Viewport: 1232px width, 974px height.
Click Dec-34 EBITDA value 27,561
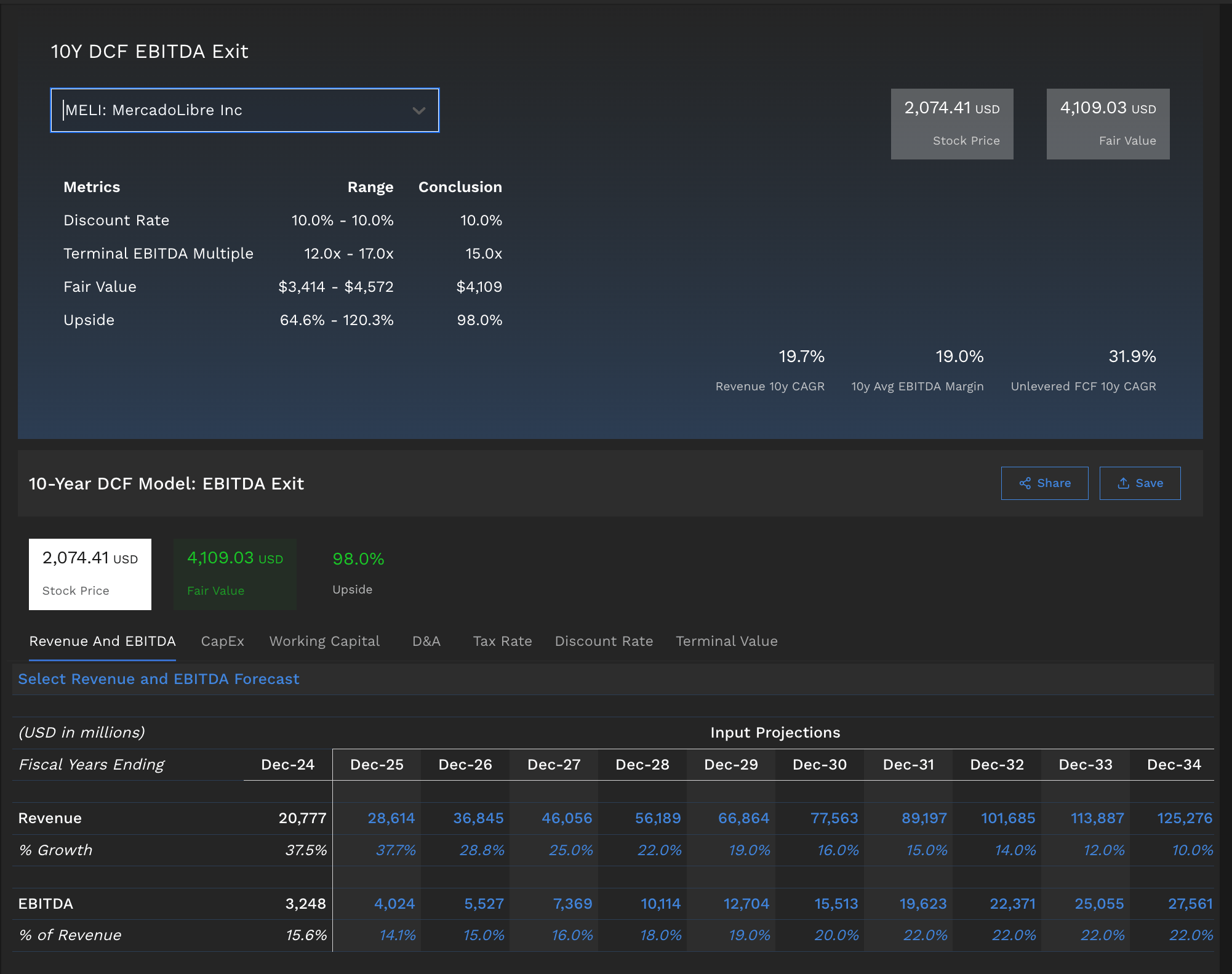(x=1190, y=904)
